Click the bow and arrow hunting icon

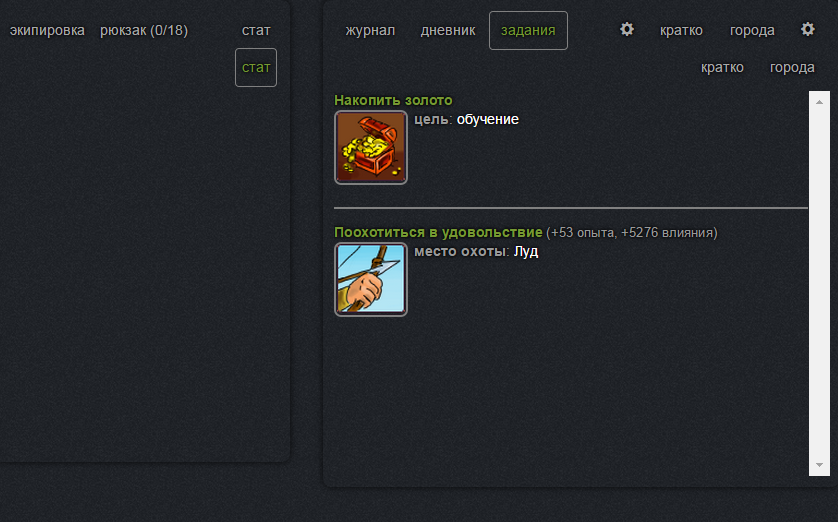[371, 279]
